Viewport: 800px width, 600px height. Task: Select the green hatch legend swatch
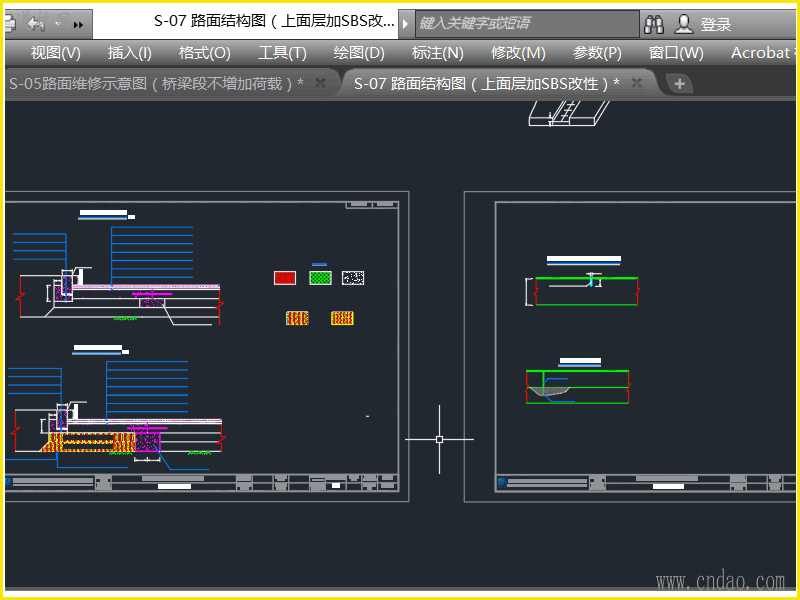320,278
